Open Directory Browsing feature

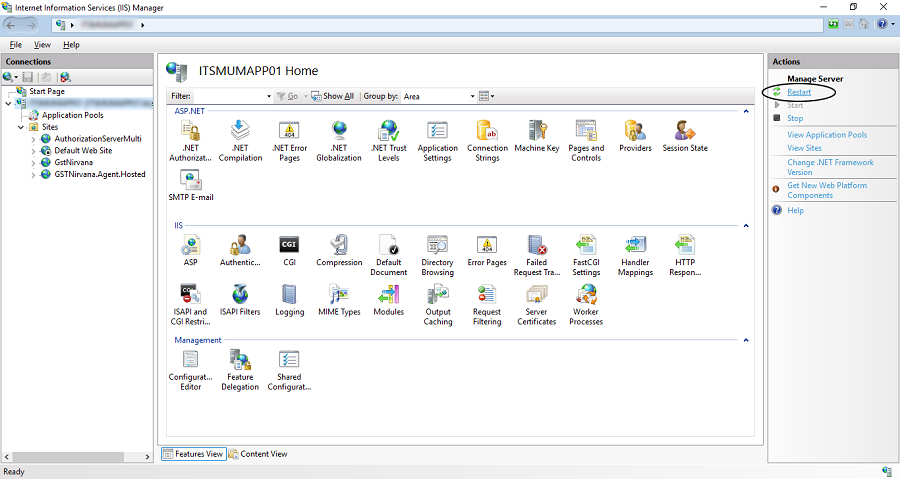coord(437,255)
